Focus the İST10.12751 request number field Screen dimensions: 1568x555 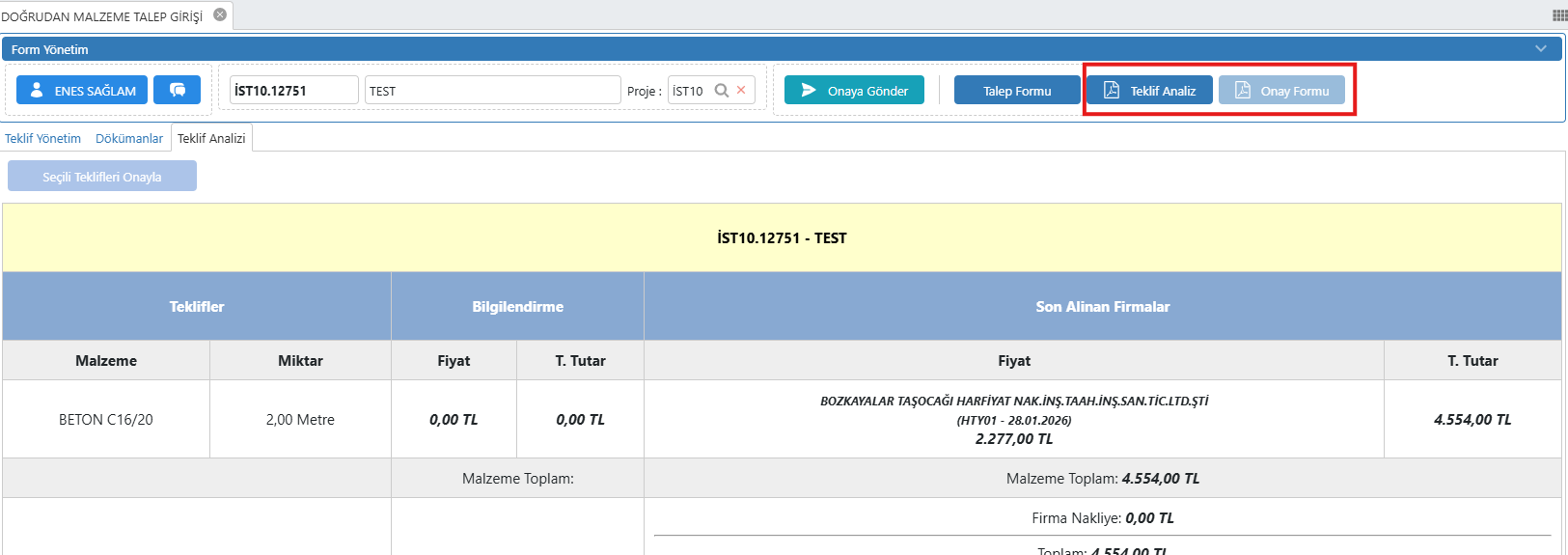coord(293,91)
